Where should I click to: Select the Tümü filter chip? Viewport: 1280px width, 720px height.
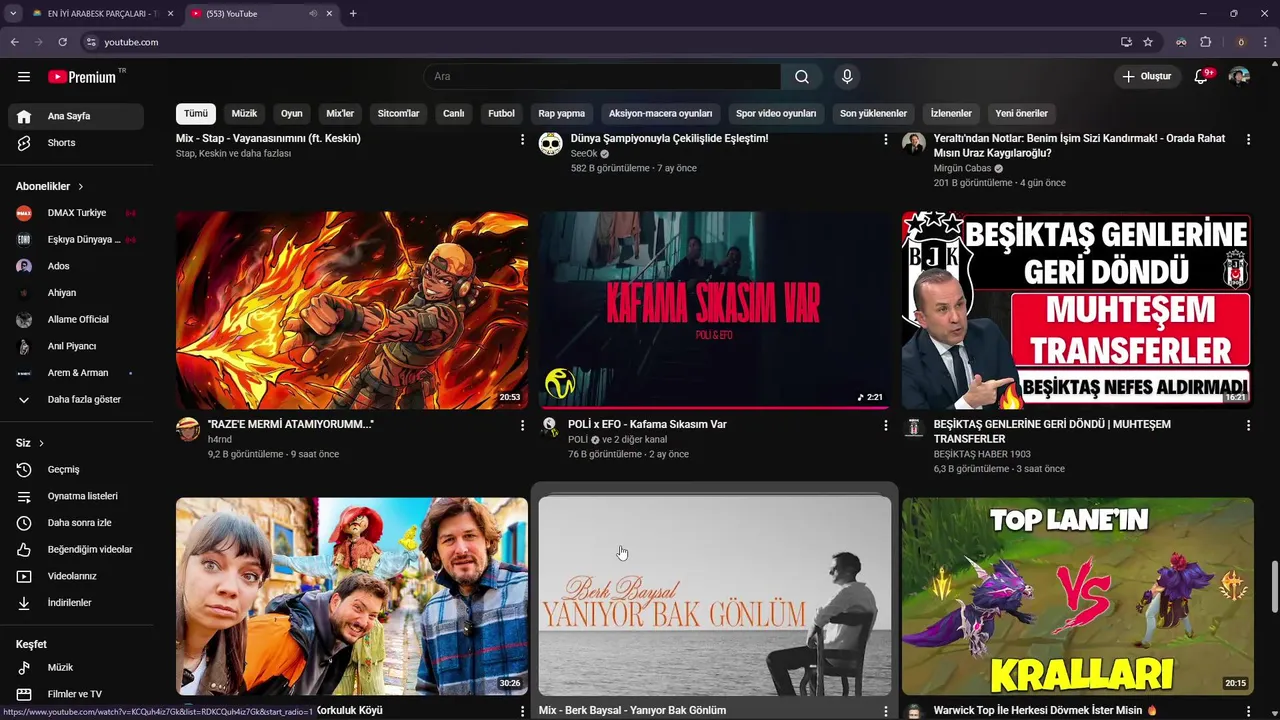pyautogui.click(x=196, y=113)
